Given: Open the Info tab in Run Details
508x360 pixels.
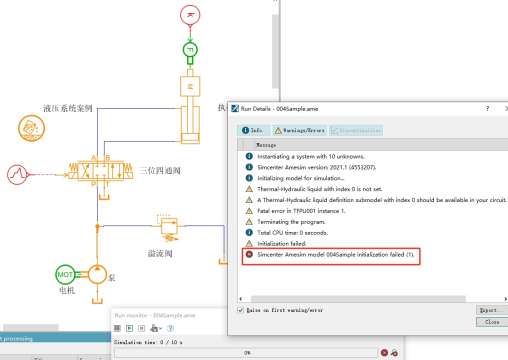Looking at the screenshot, I should [252, 130].
